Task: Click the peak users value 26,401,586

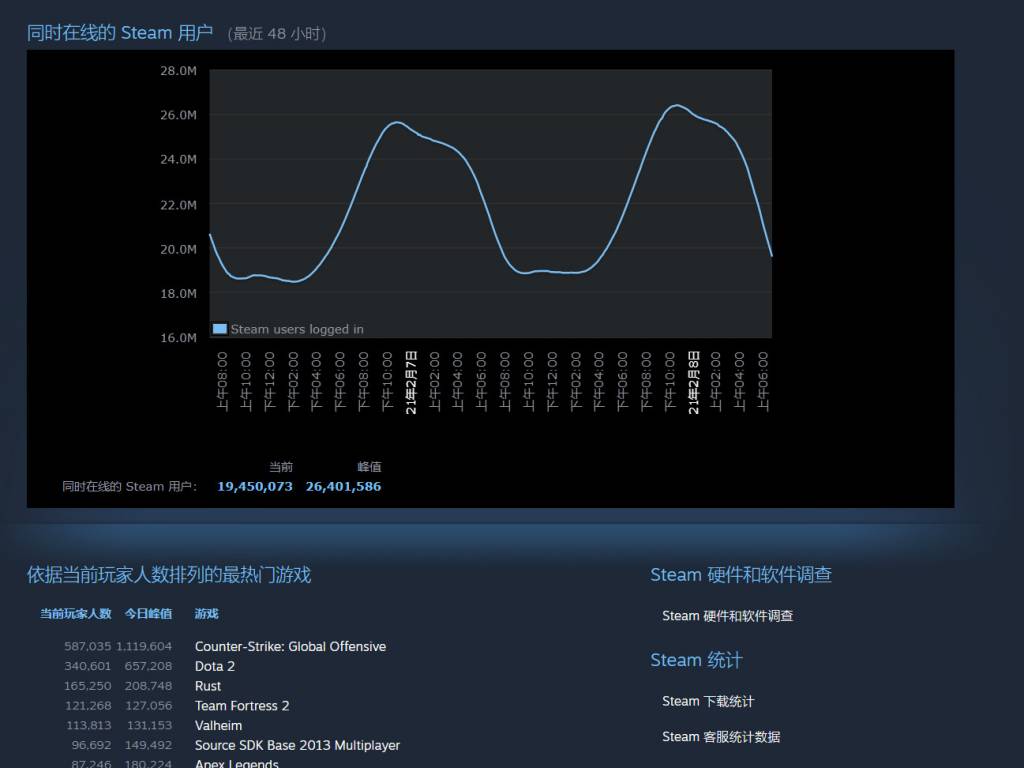Action: (344, 487)
